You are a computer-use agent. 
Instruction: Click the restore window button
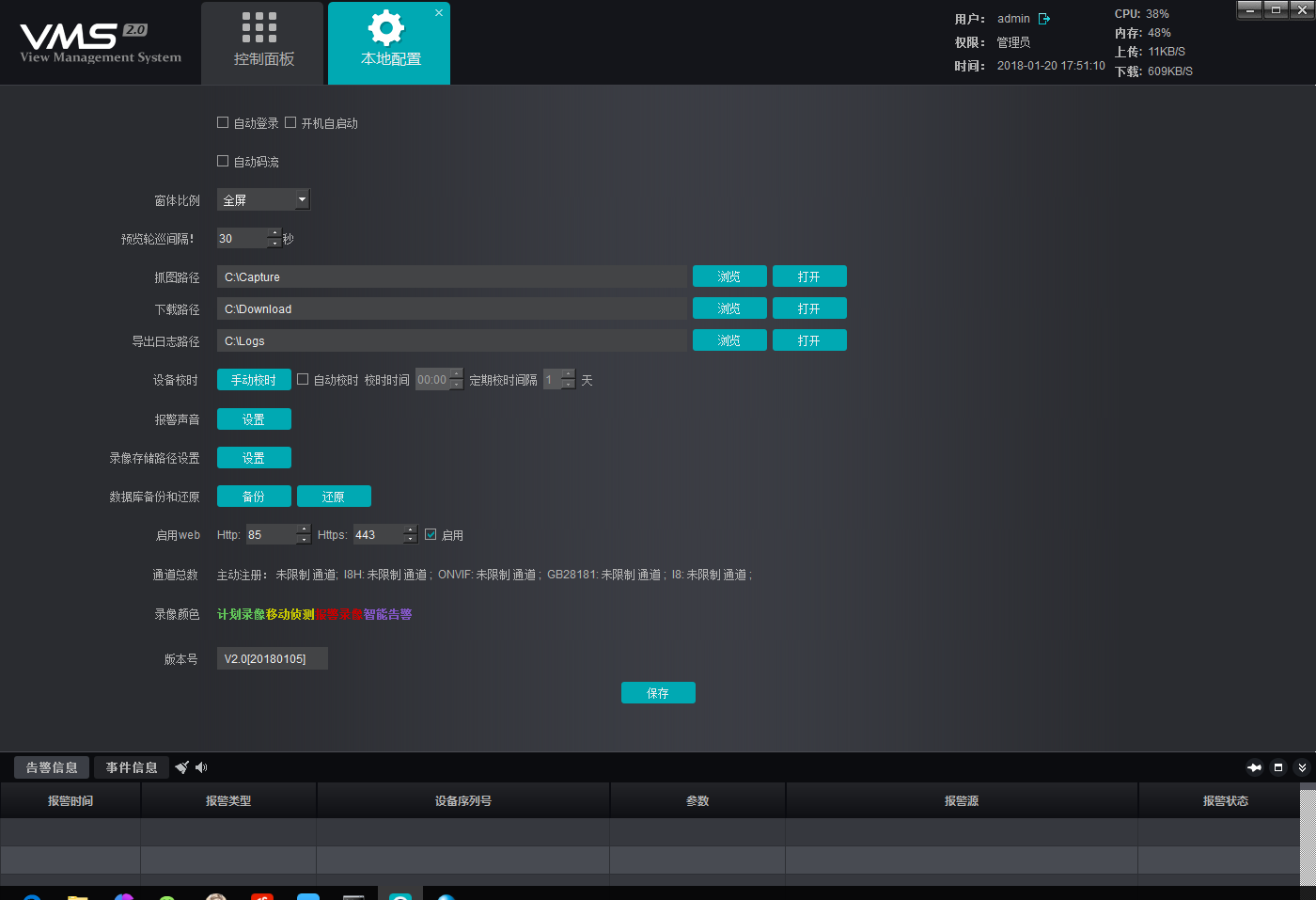click(x=1276, y=9)
